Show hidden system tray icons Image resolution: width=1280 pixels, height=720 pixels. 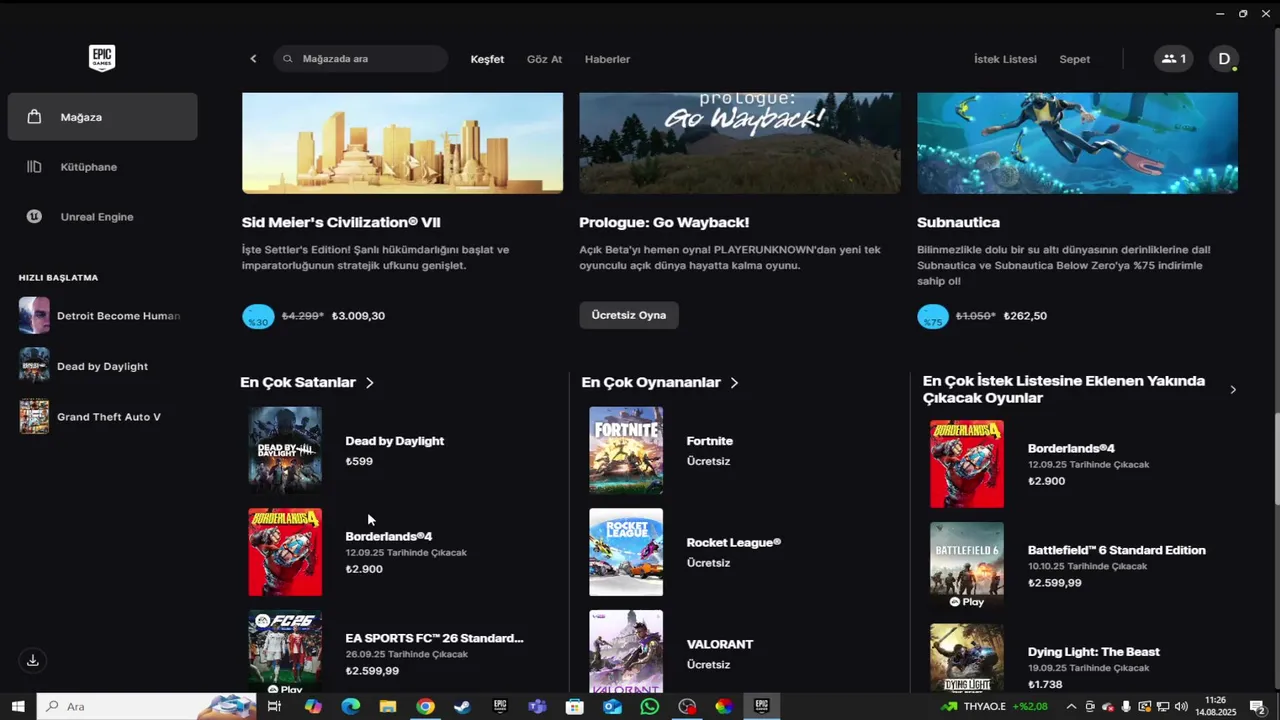[1071, 706]
